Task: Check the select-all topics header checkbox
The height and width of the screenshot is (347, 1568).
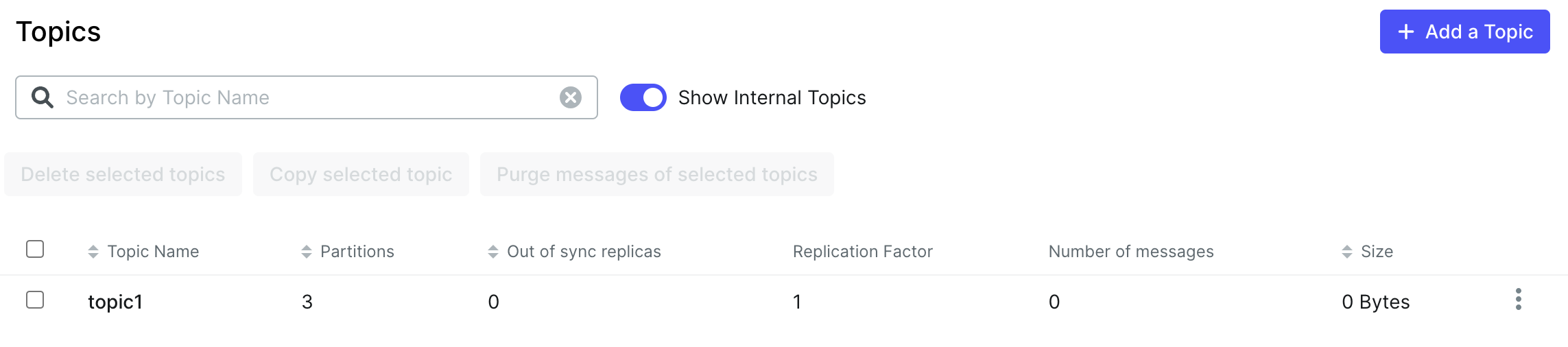Action: 35,249
